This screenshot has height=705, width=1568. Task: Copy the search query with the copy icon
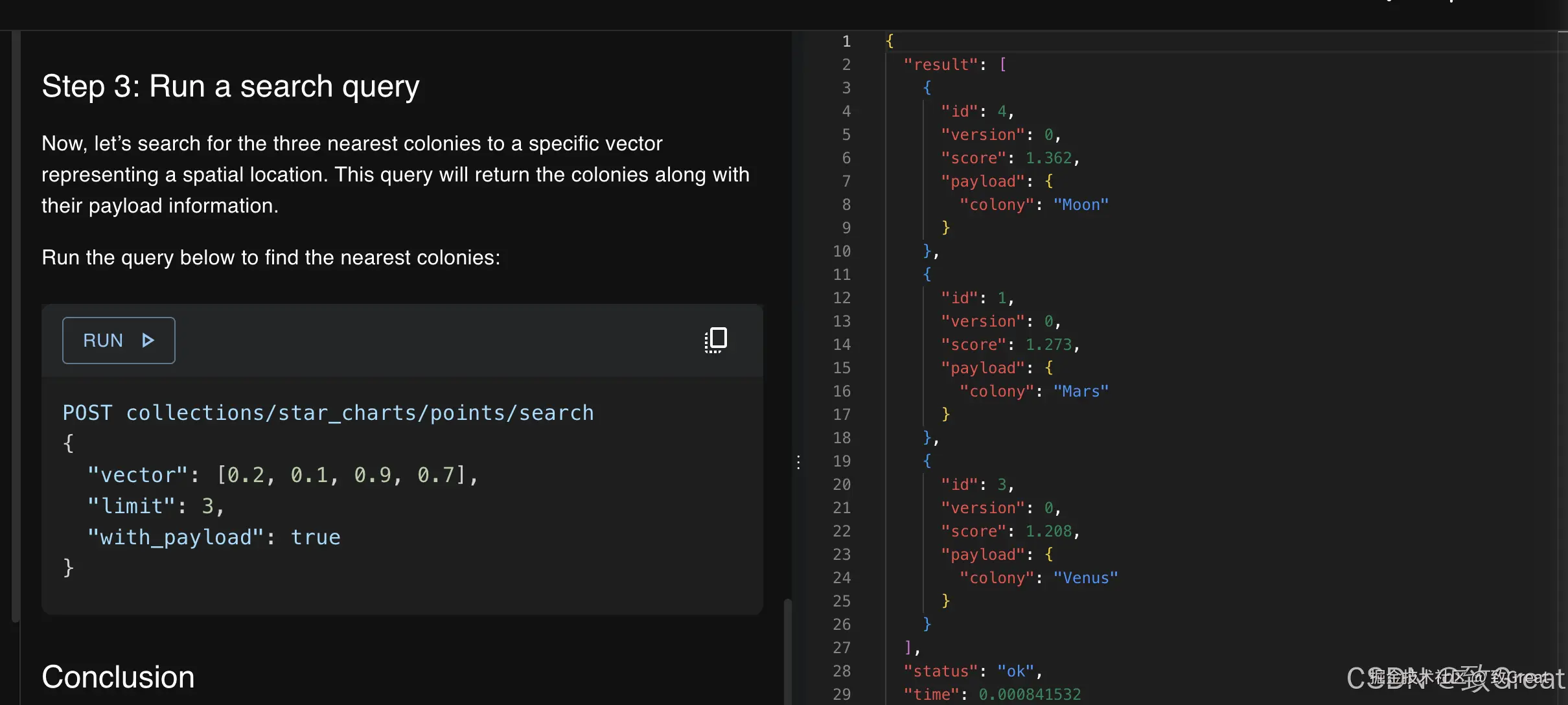(716, 340)
